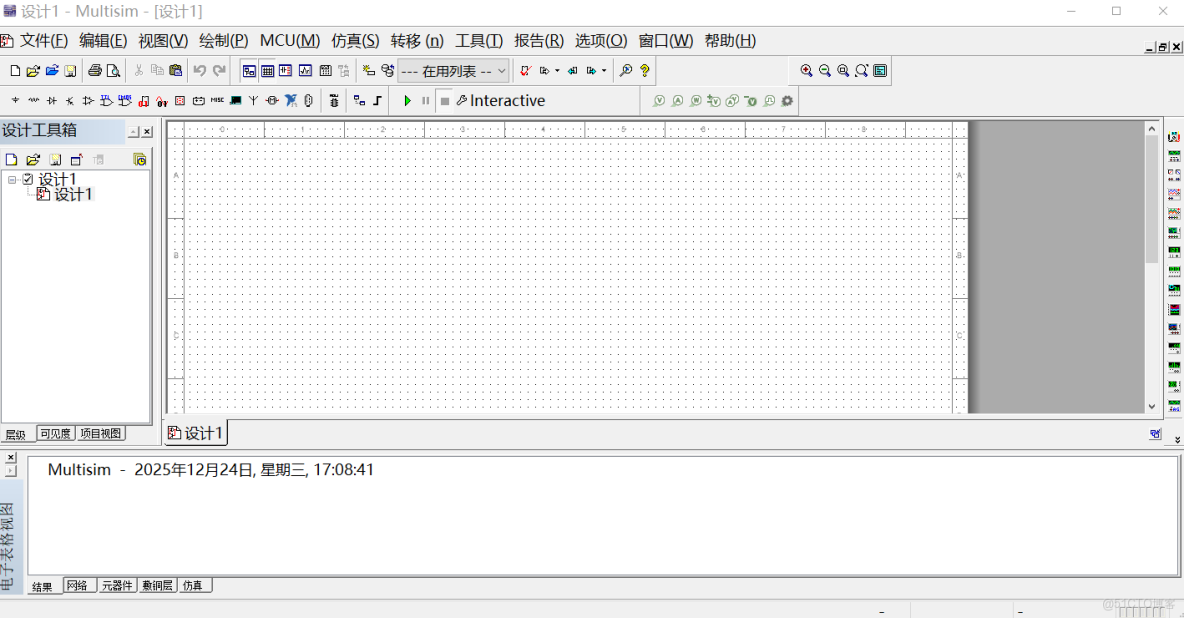The height and width of the screenshot is (618, 1184).
Task: Place a current probe (A) icon
Action: point(677,100)
